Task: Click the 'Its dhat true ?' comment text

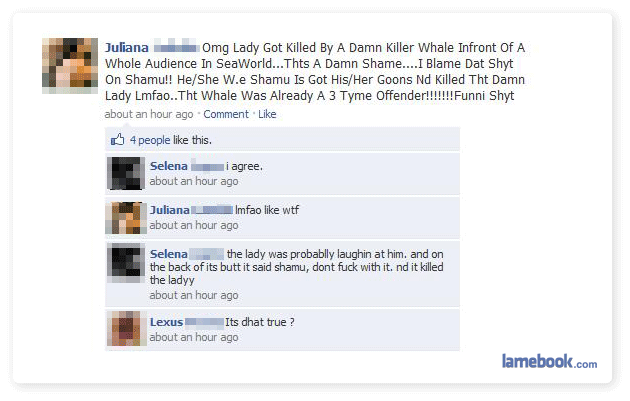Action: pos(260,322)
